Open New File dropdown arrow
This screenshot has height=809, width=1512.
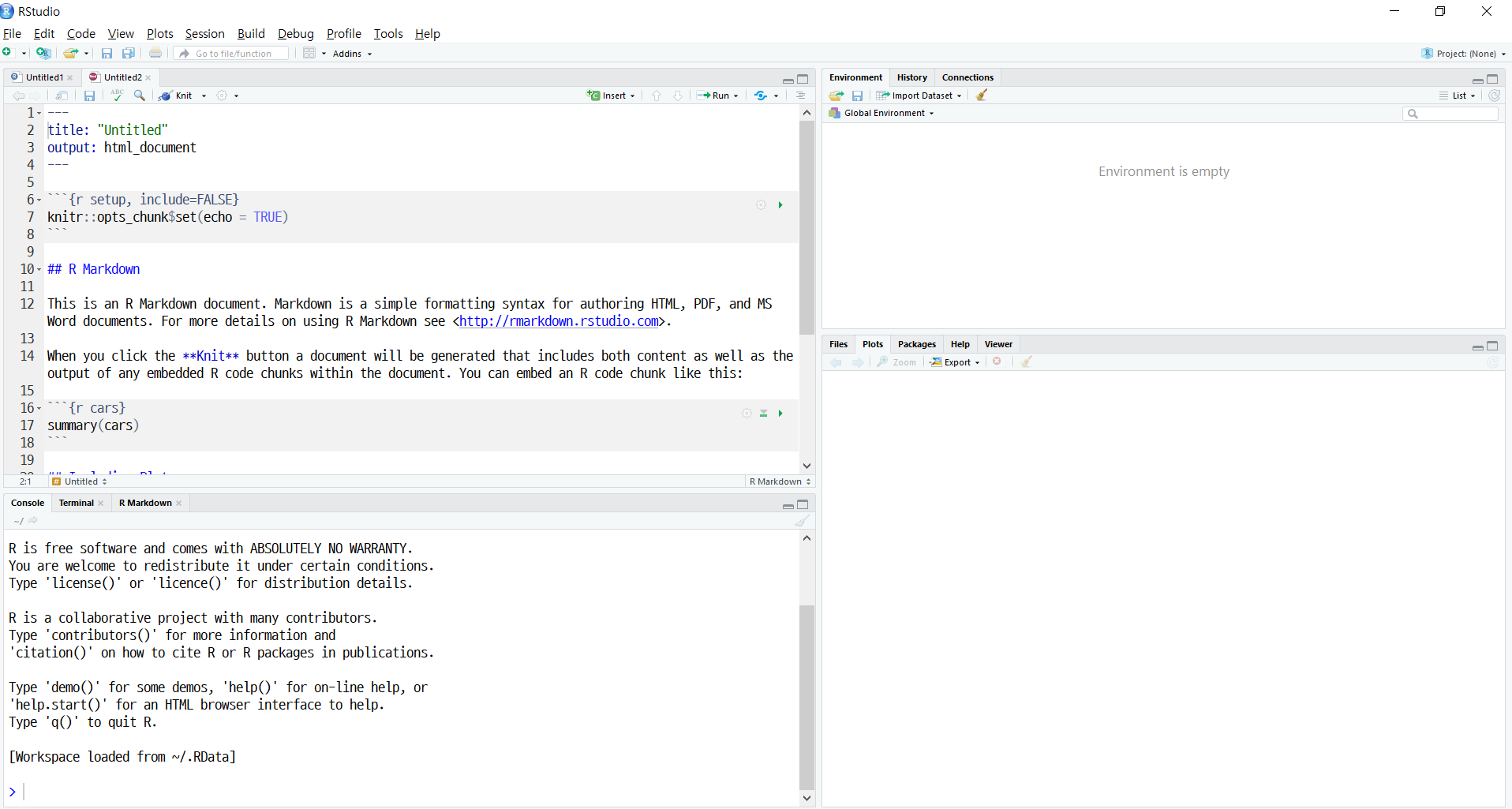click(24, 54)
